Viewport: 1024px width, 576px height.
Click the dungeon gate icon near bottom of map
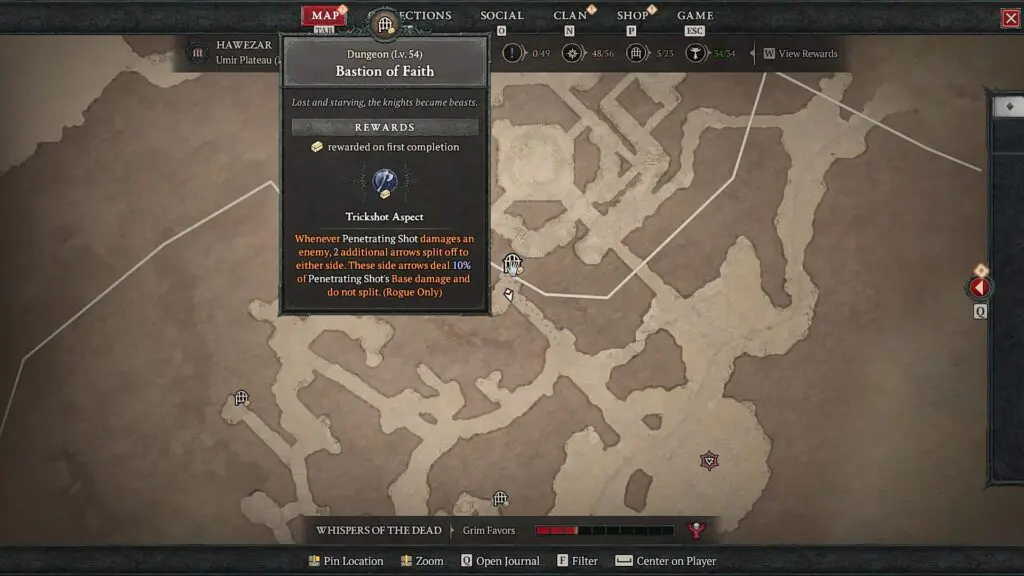click(x=500, y=499)
